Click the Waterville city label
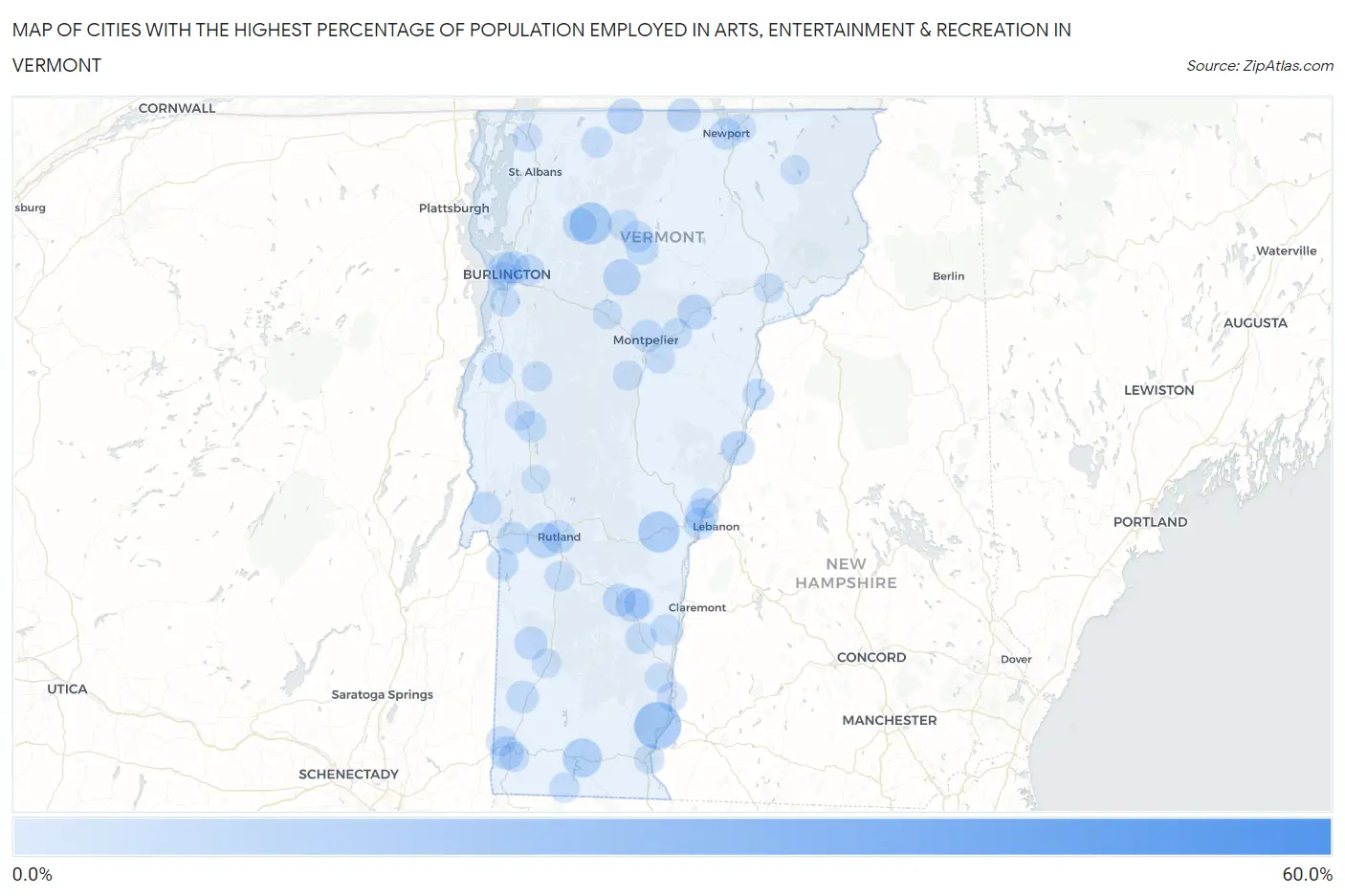Screen dimensions: 1345x896 click(1287, 251)
